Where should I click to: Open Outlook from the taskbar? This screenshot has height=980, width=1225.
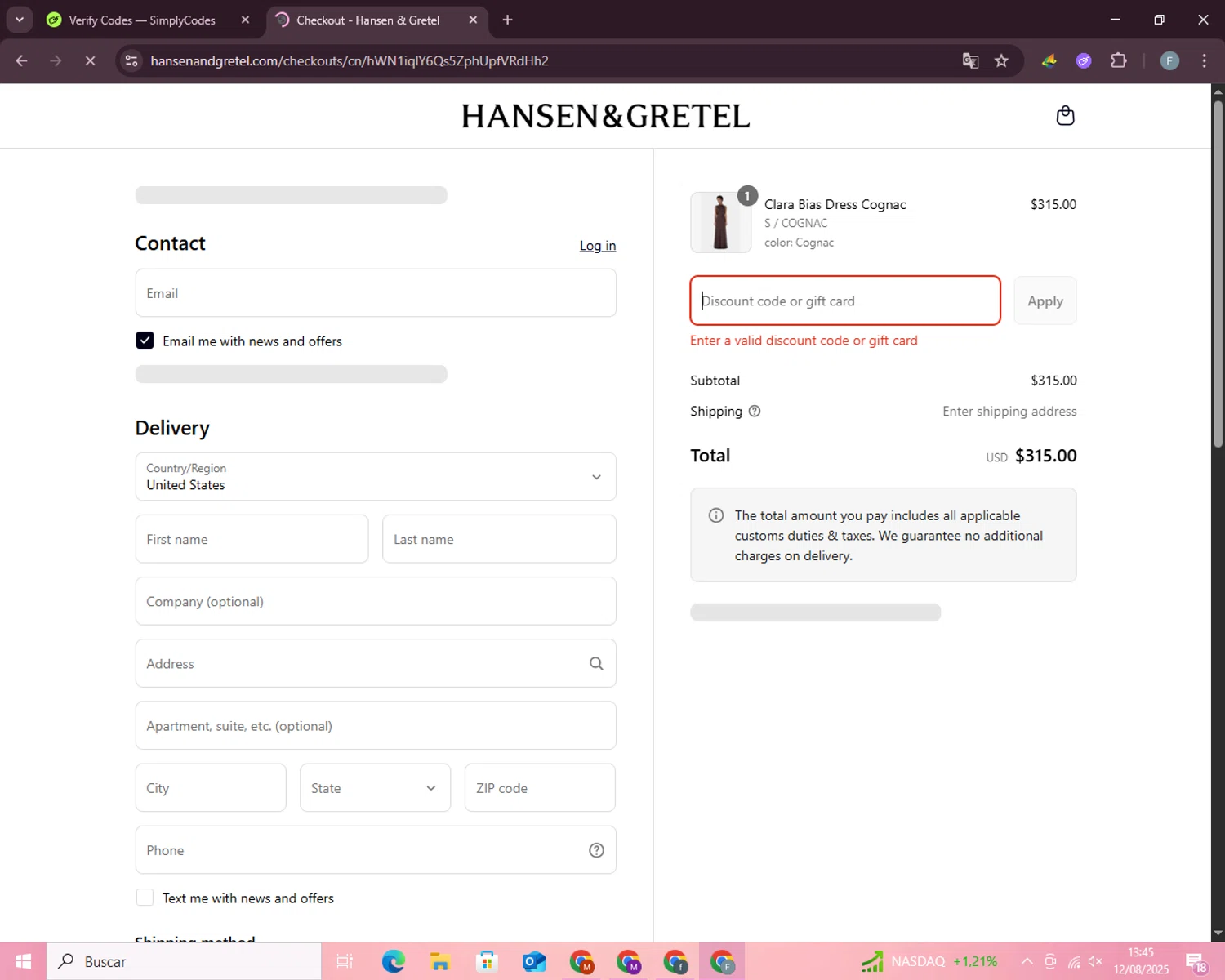[x=534, y=961]
